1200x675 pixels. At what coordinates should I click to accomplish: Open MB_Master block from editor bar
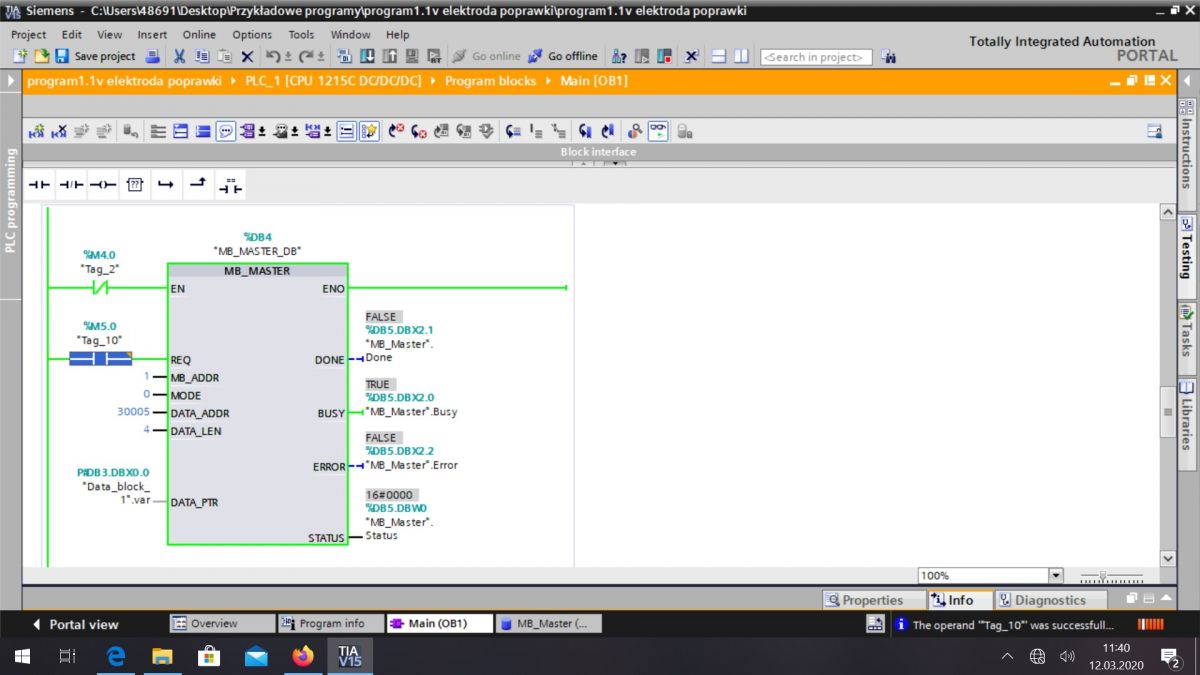point(550,623)
